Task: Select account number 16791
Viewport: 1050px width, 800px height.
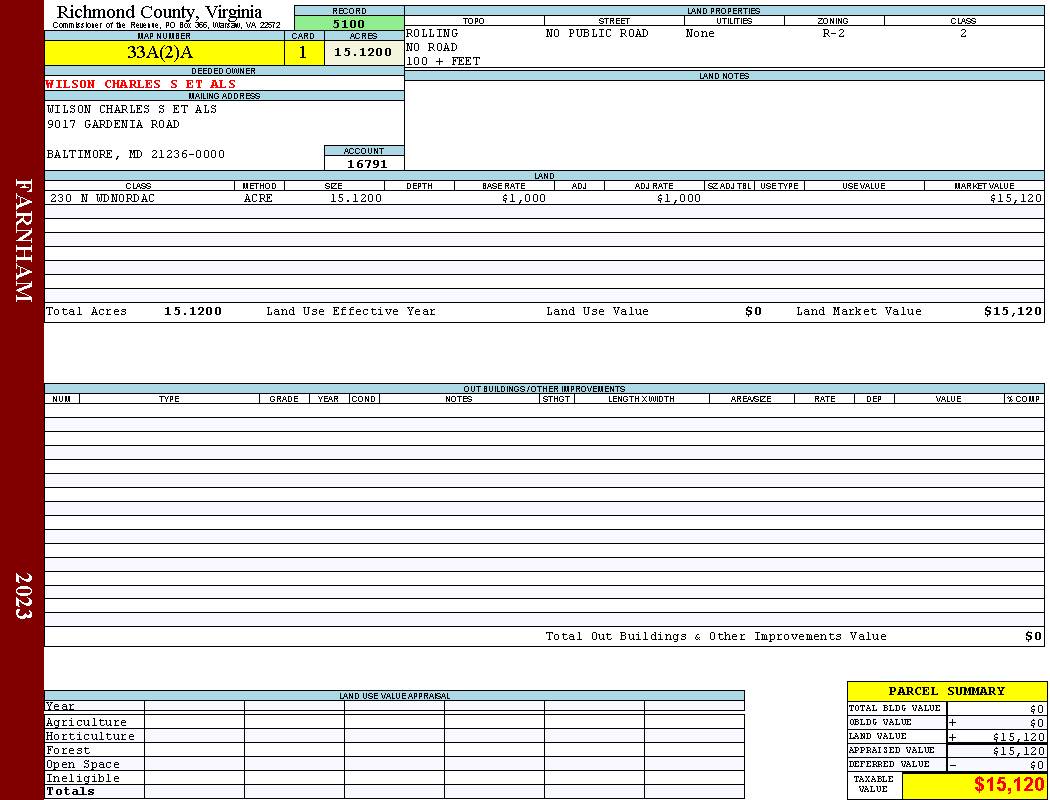Action: point(366,163)
